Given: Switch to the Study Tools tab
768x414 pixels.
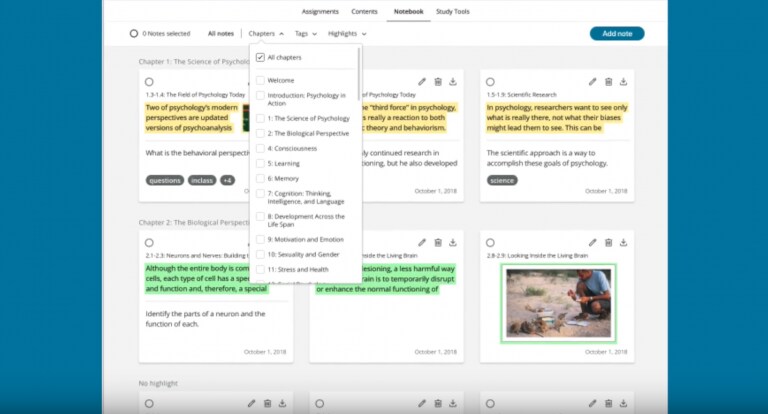Looking at the screenshot, I should pos(452,11).
